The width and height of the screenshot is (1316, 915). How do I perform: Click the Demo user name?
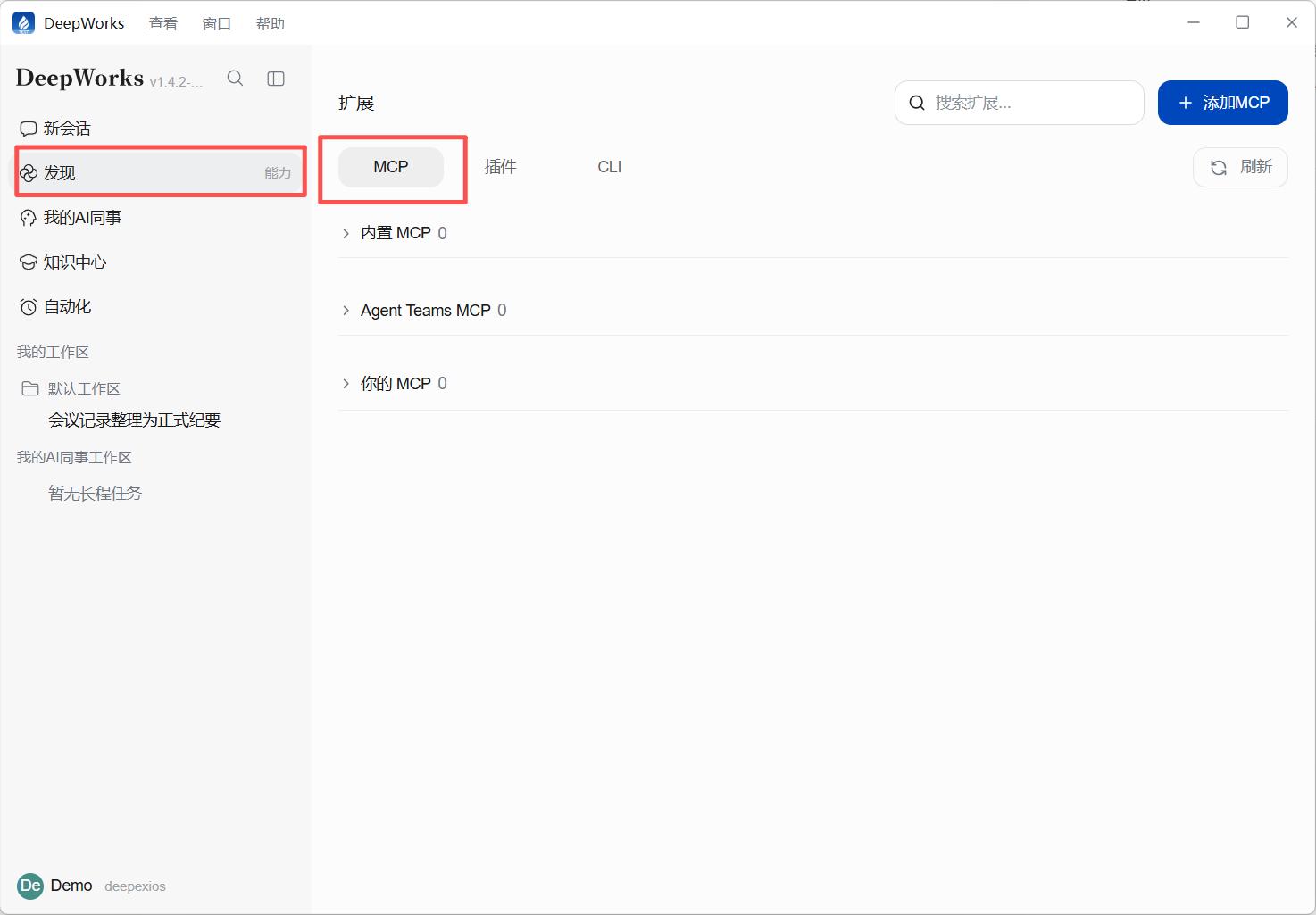point(71,886)
